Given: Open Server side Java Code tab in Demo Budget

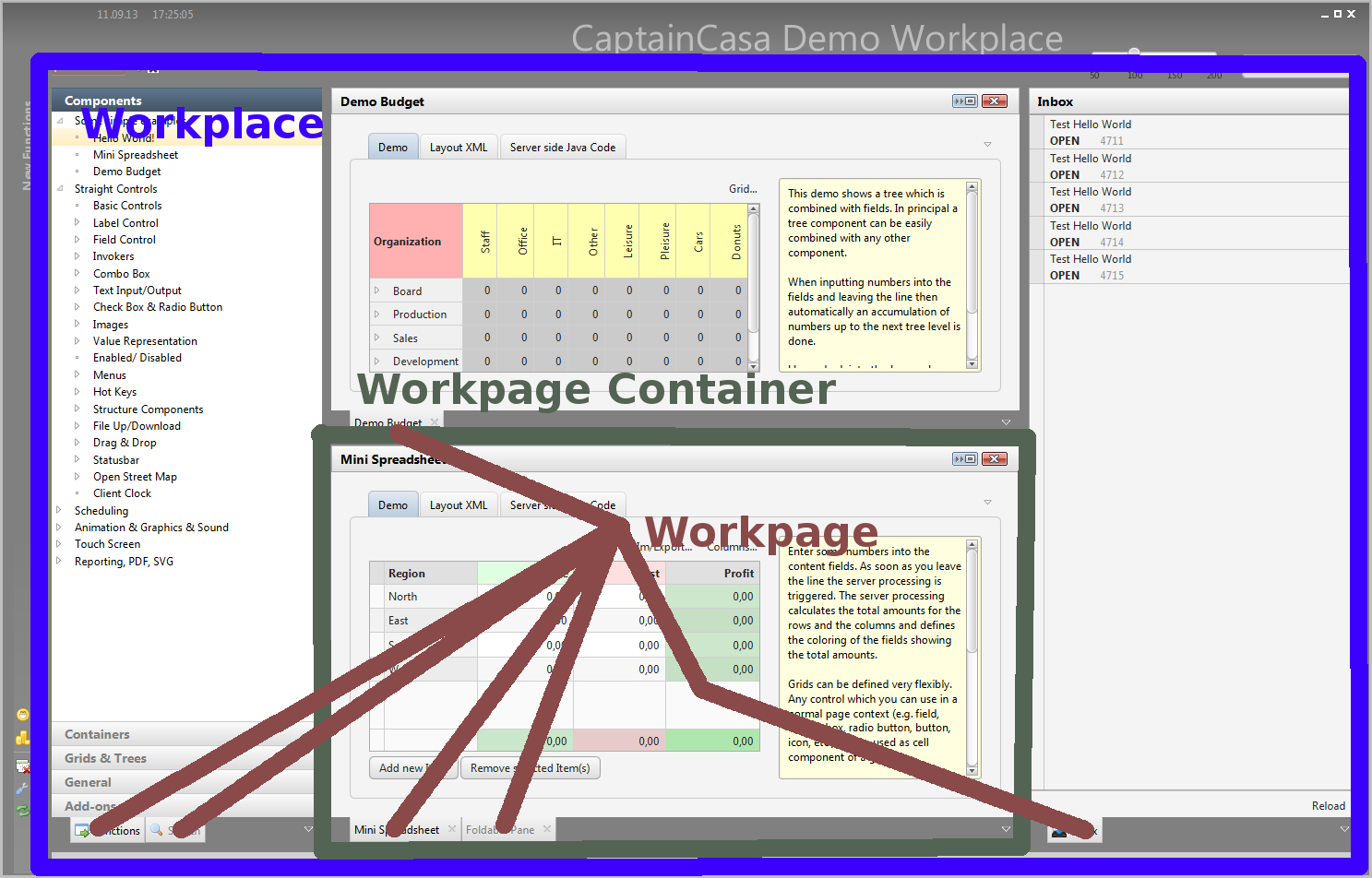Looking at the screenshot, I should (562, 148).
